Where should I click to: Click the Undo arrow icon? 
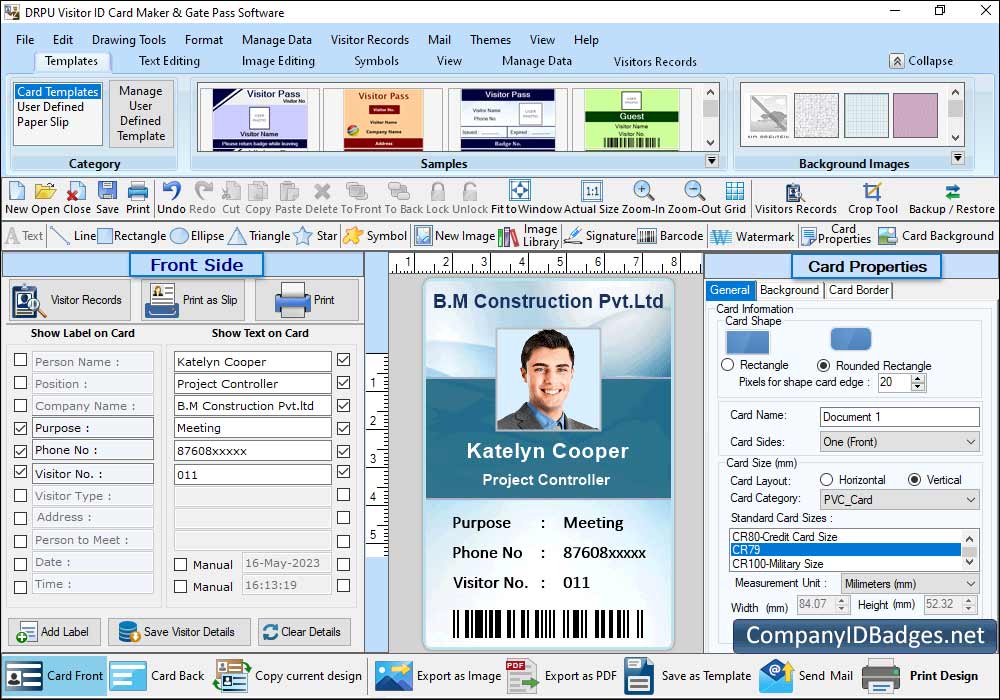pos(171,191)
